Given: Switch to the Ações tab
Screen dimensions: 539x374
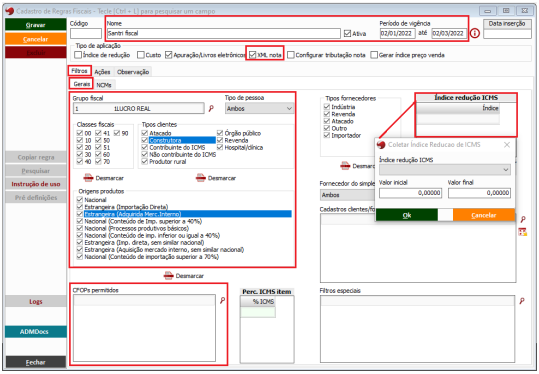Looking at the screenshot, I should pos(102,72).
